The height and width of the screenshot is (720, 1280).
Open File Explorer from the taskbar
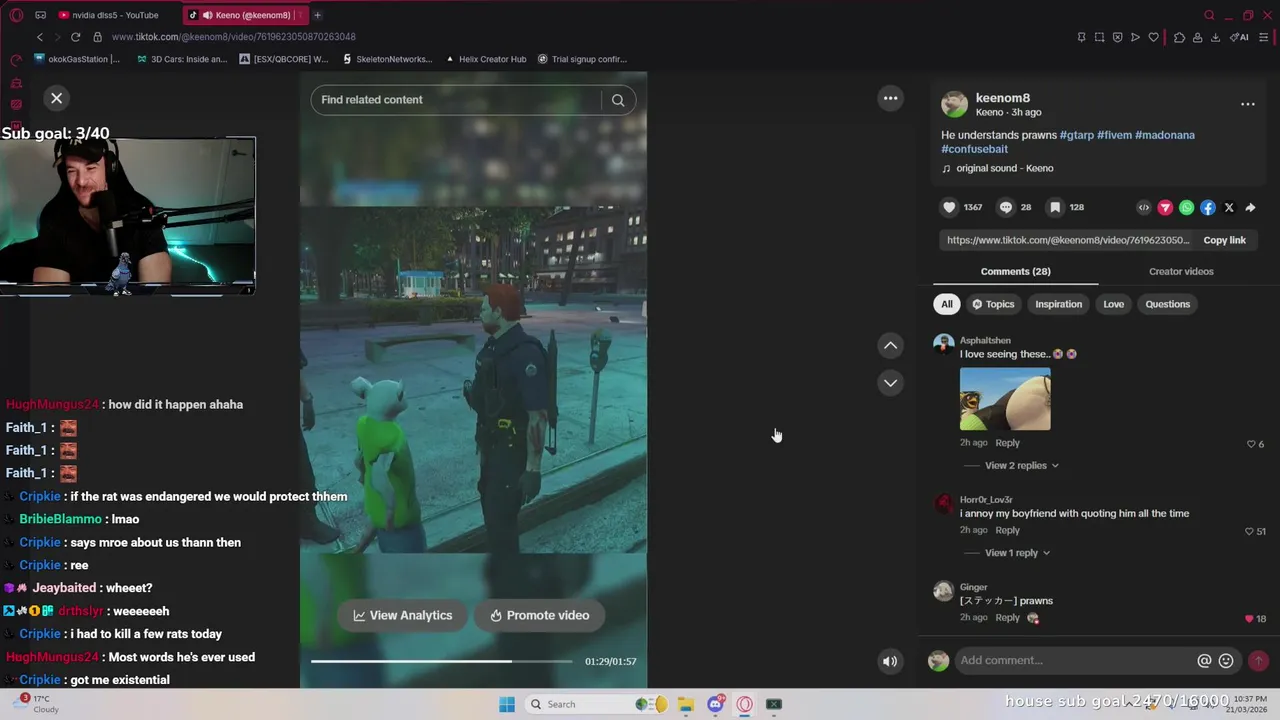tap(685, 704)
